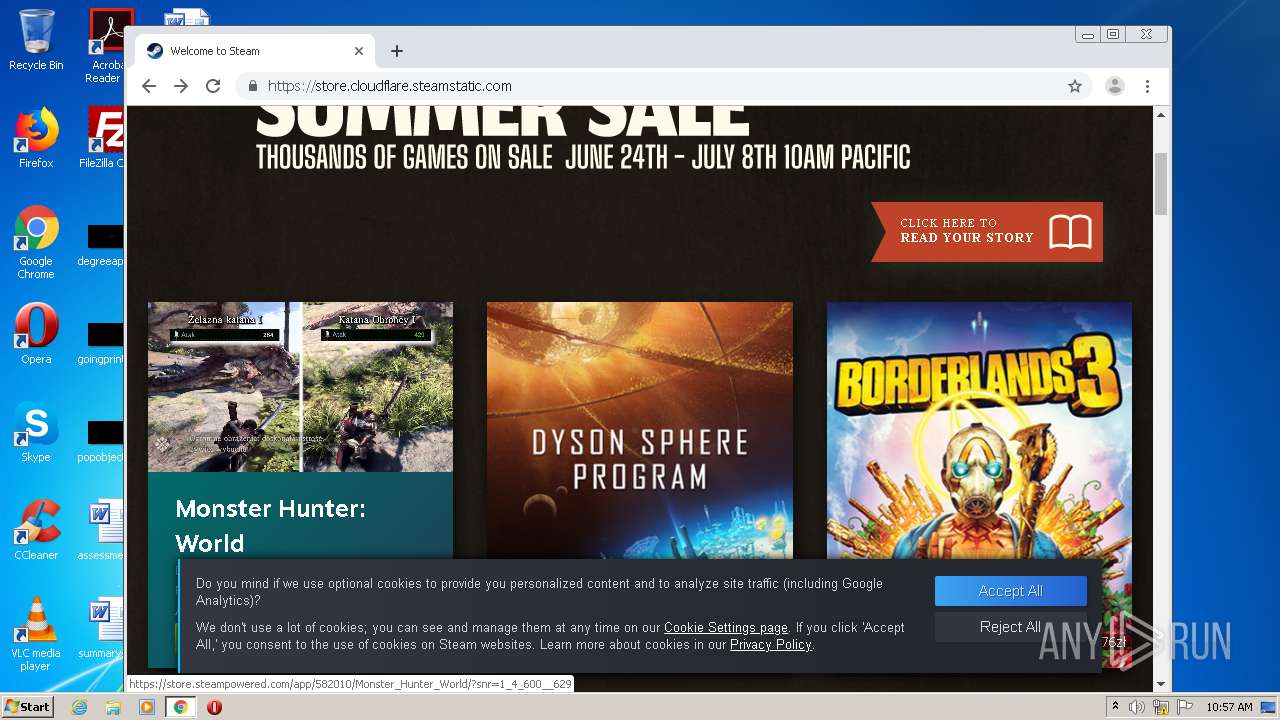Open Action Center flag tray icon
The width and height of the screenshot is (1280, 720).
(1184, 707)
